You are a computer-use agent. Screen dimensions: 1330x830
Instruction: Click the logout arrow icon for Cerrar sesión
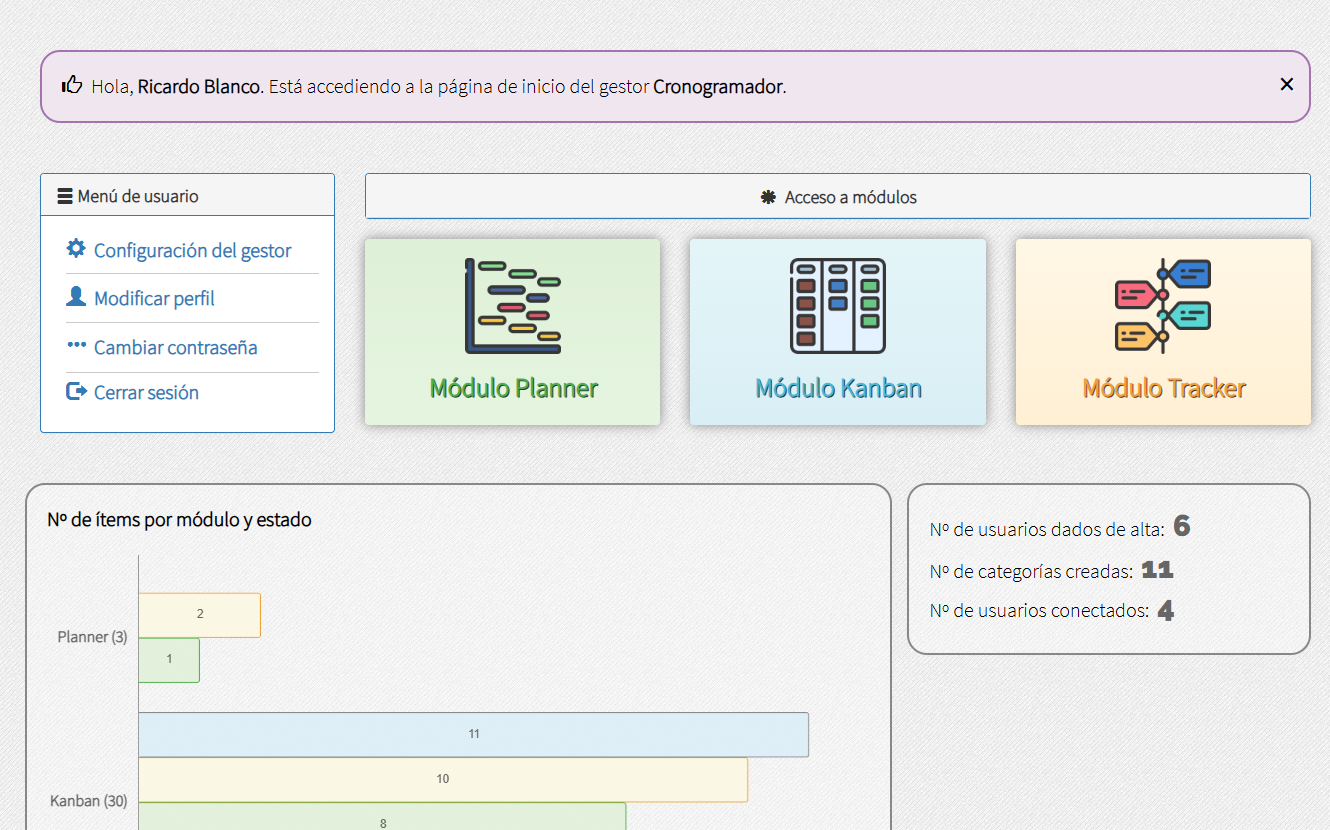click(x=76, y=392)
